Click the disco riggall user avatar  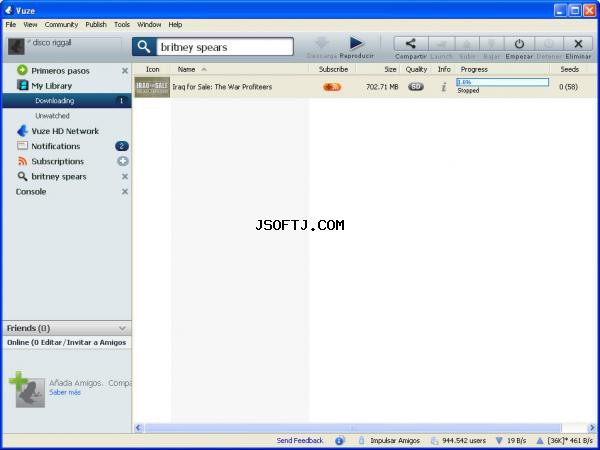(x=16, y=47)
